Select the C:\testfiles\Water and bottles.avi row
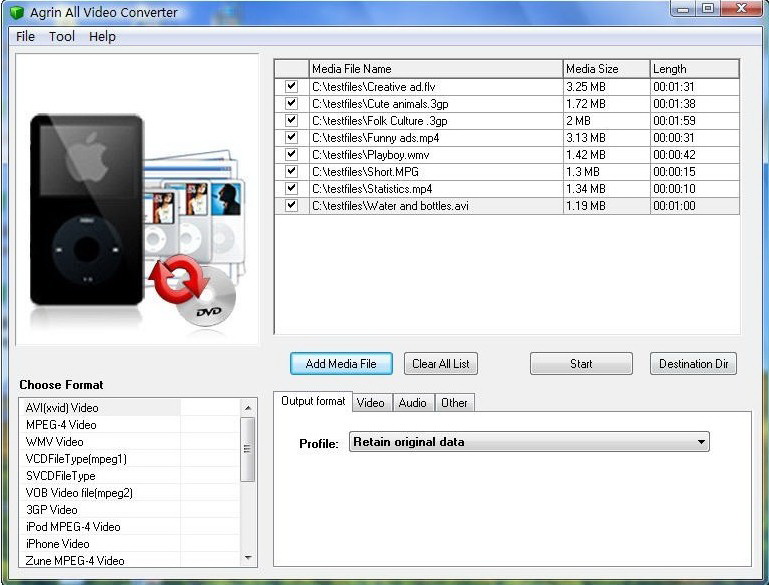 point(507,205)
